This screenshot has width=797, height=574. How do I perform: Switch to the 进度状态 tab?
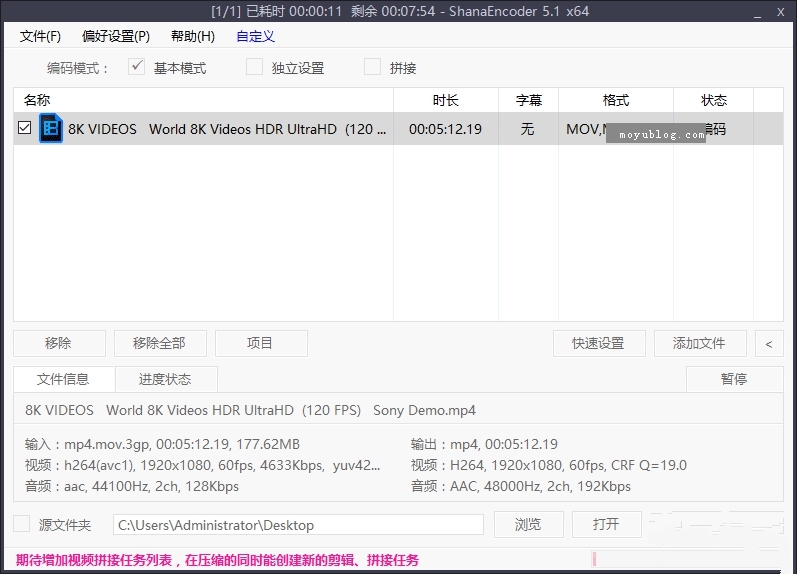[165, 379]
